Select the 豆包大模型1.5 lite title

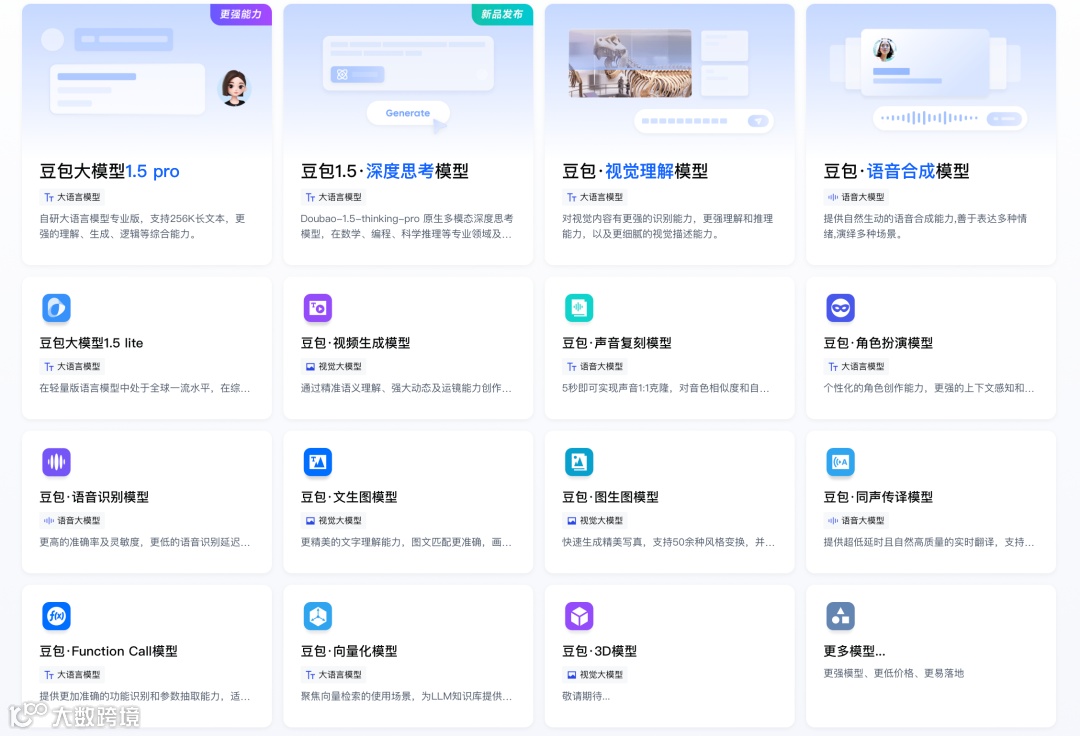(91, 343)
